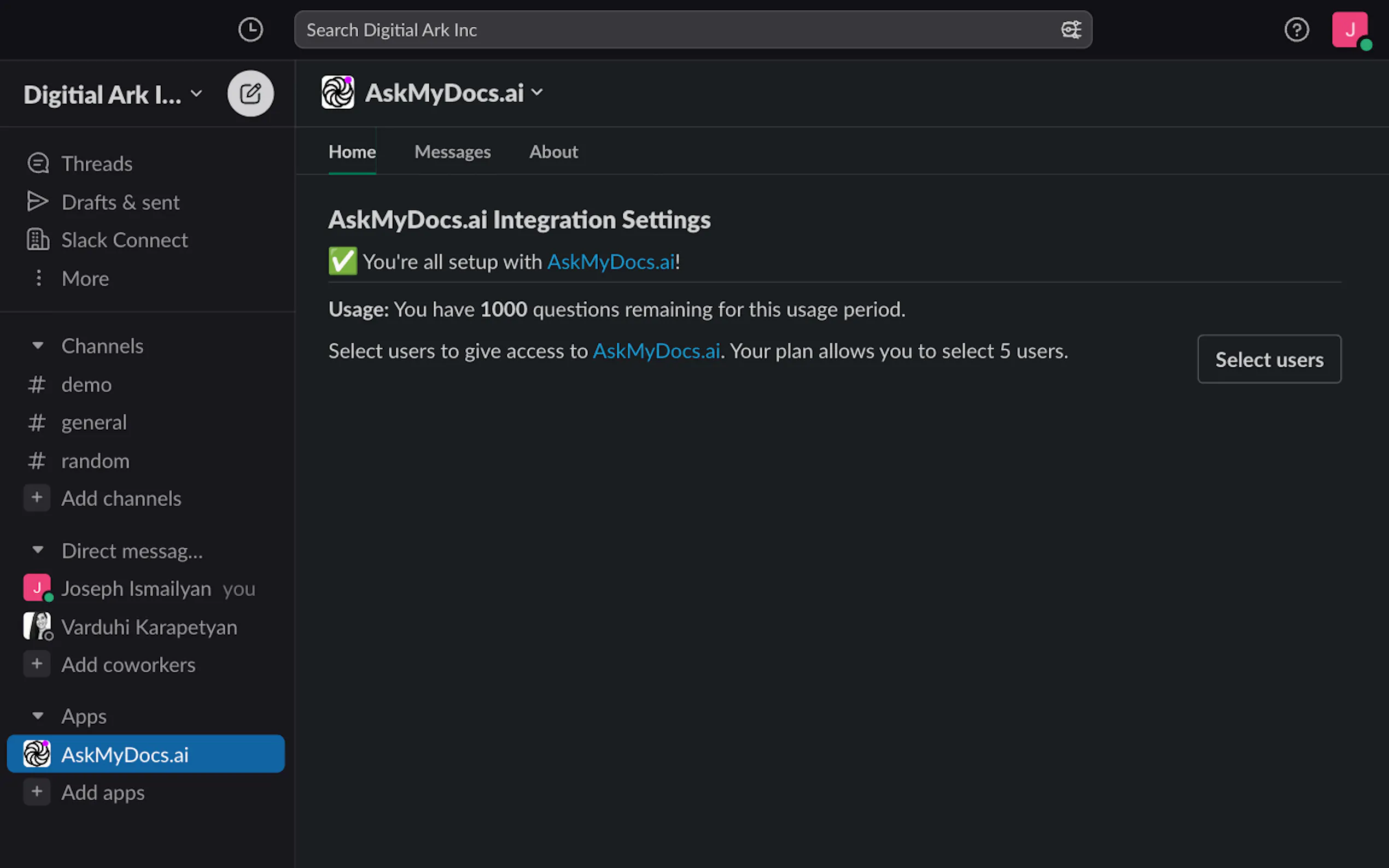The height and width of the screenshot is (868, 1389).
Task: Open the help question mark icon
Action: pos(1296,30)
